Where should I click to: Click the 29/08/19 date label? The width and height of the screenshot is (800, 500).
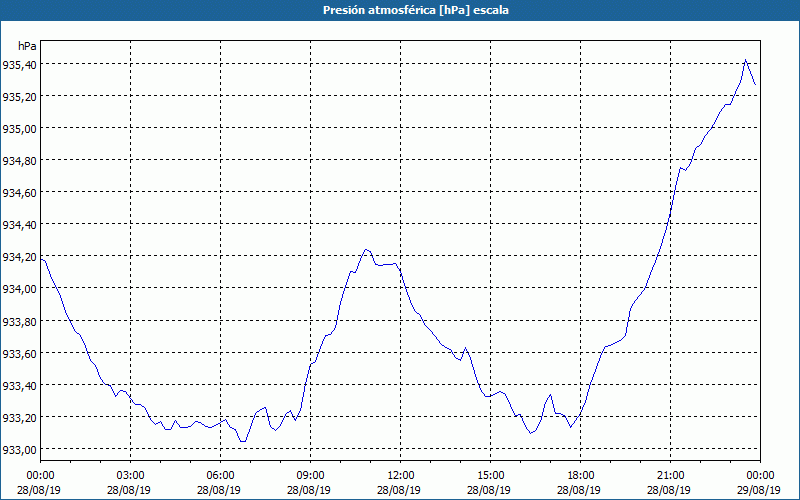(760, 490)
